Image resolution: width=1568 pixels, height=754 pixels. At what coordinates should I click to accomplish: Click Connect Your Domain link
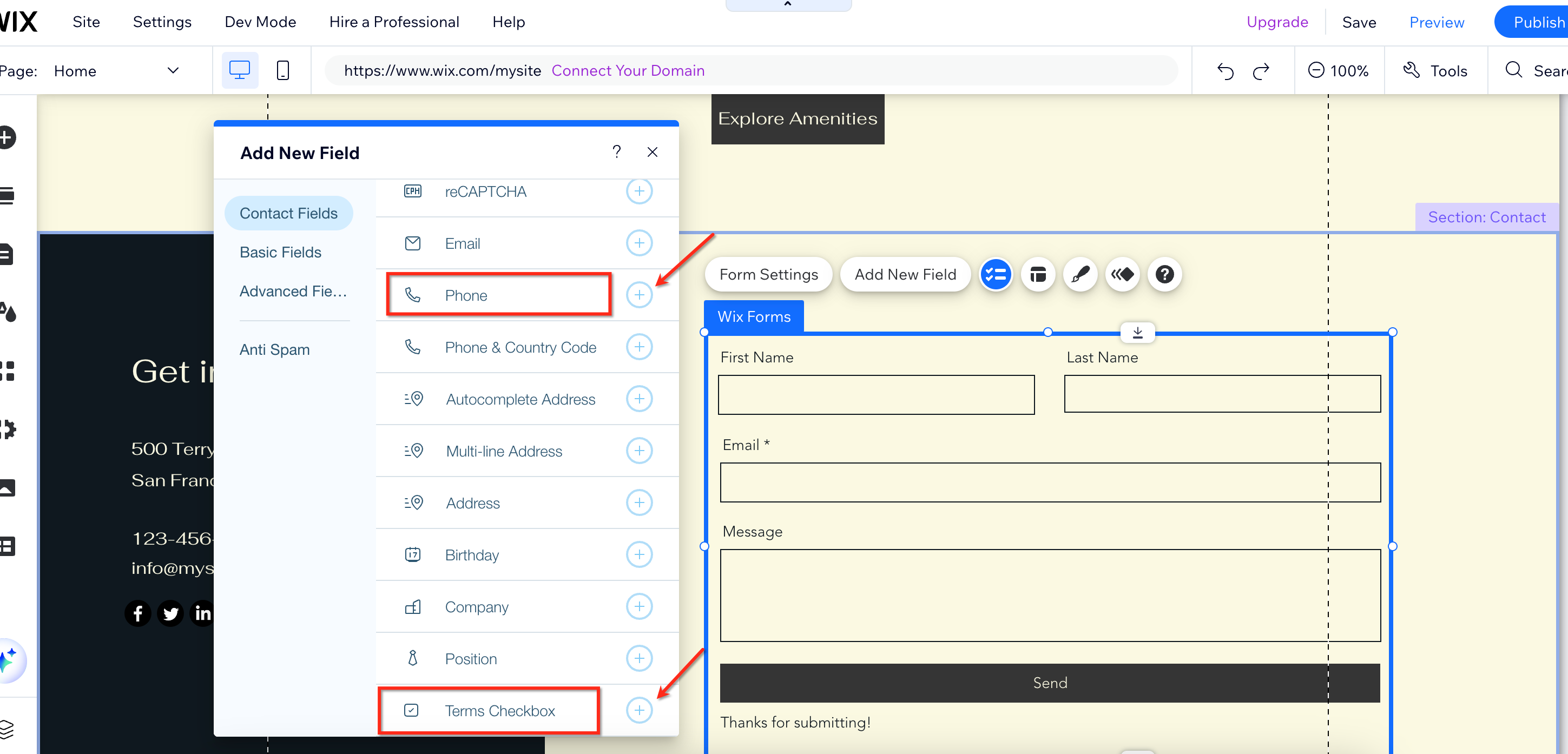point(628,71)
